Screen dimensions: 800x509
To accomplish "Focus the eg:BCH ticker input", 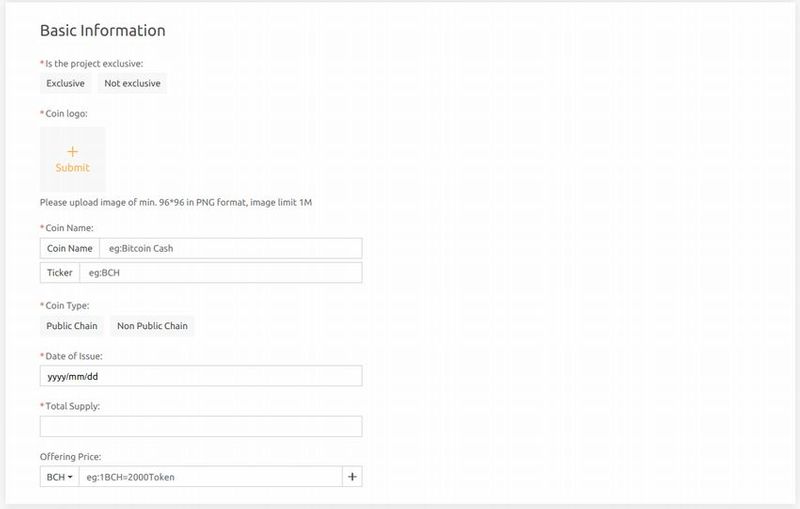I will point(220,272).
